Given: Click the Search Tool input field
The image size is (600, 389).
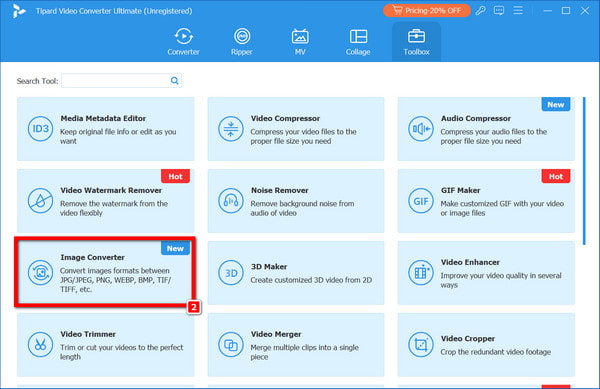Looking at the screenshot, I should 115,81.
